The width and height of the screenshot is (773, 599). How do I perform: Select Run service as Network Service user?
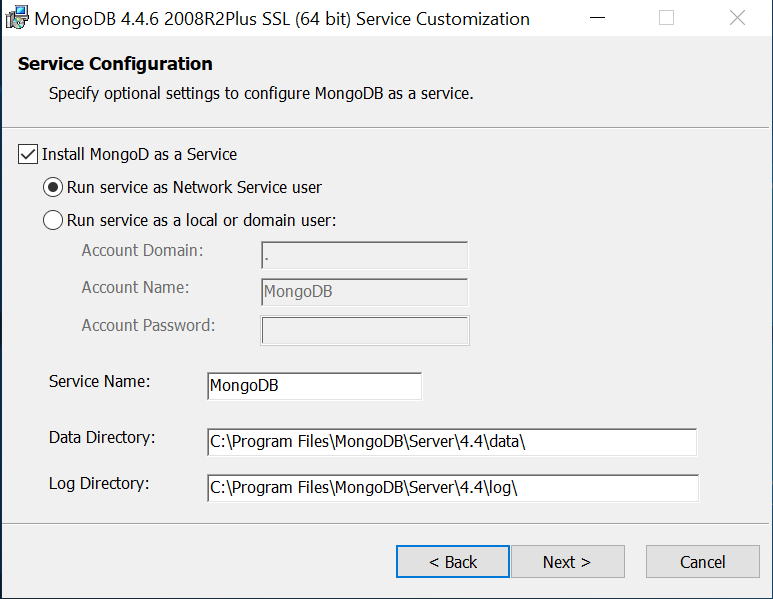53,187
